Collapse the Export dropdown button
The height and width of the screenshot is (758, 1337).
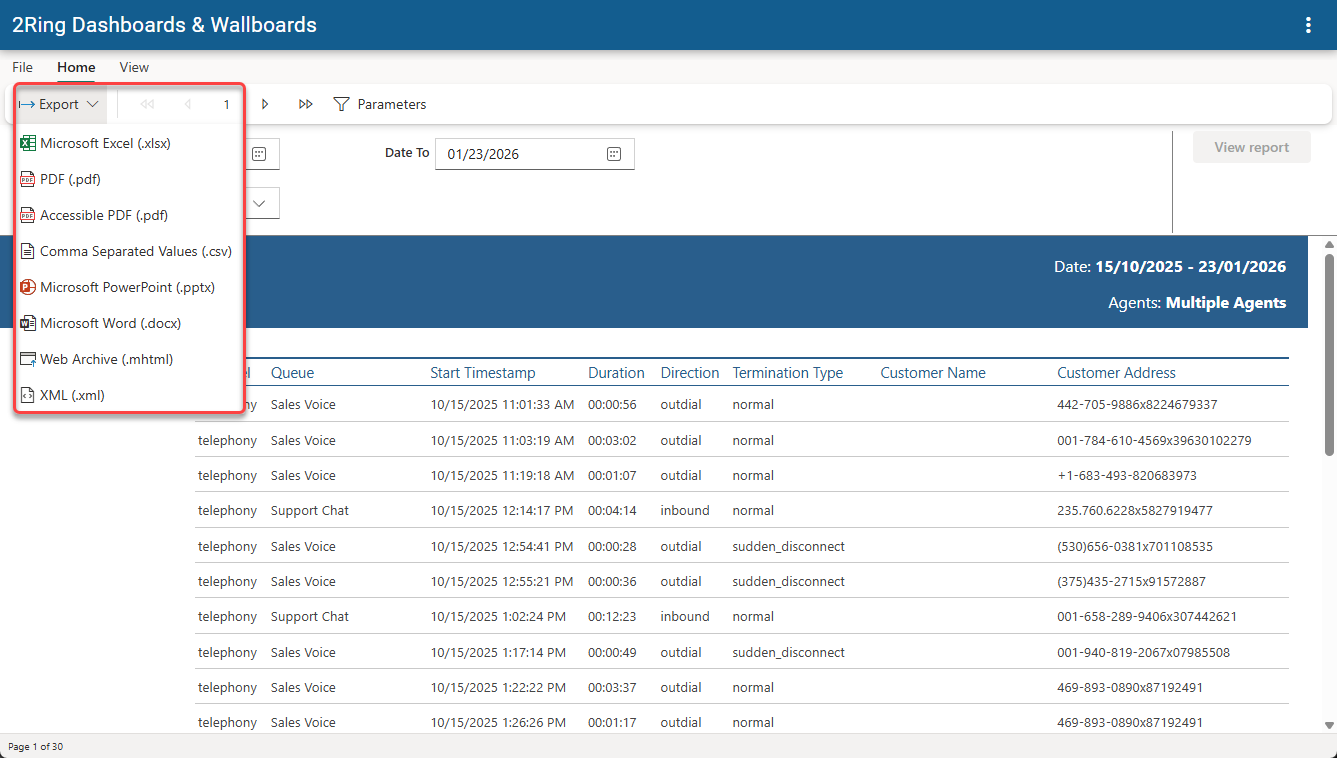60,104
